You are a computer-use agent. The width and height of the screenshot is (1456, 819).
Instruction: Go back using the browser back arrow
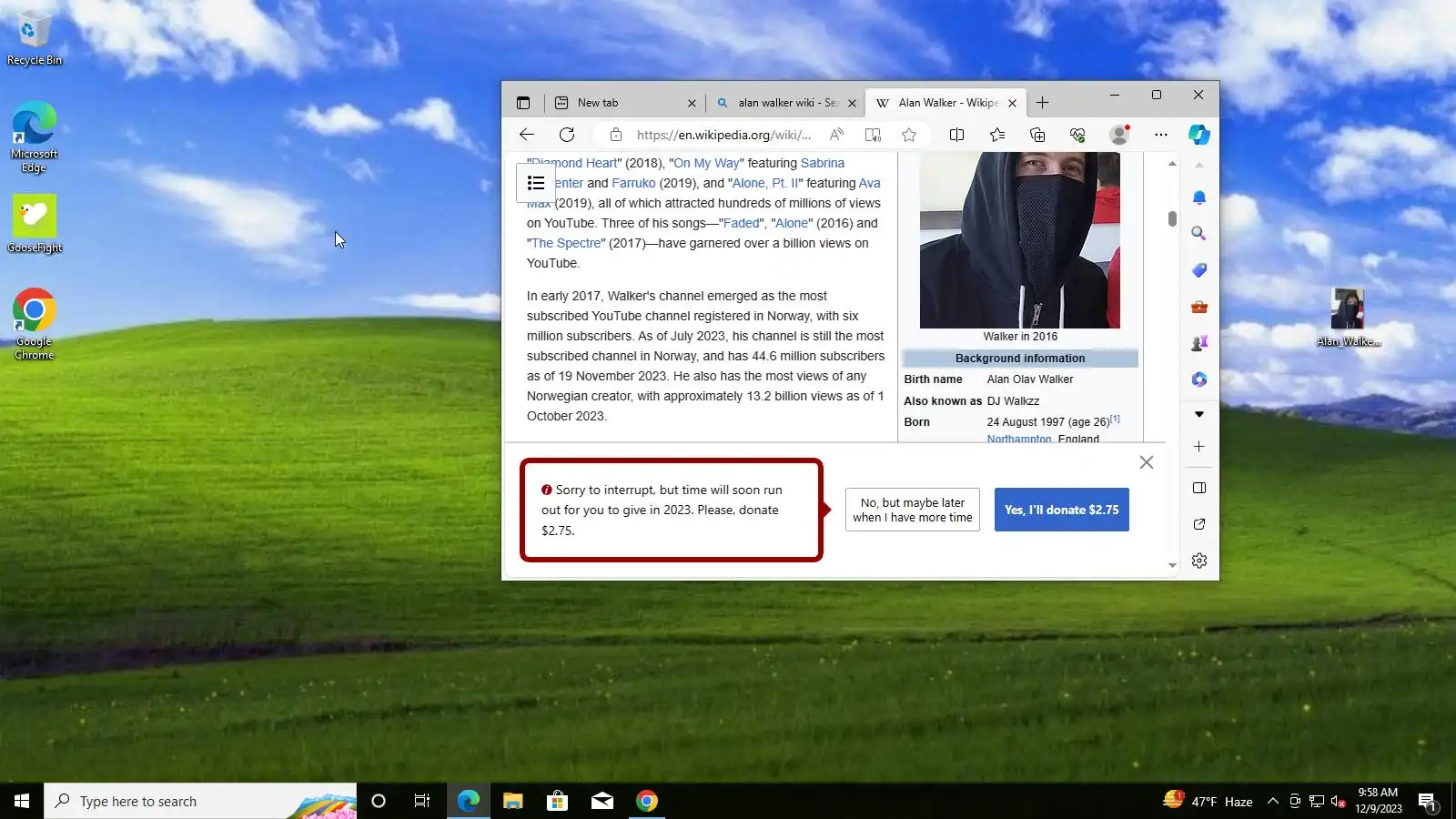(x=527, y=135)
